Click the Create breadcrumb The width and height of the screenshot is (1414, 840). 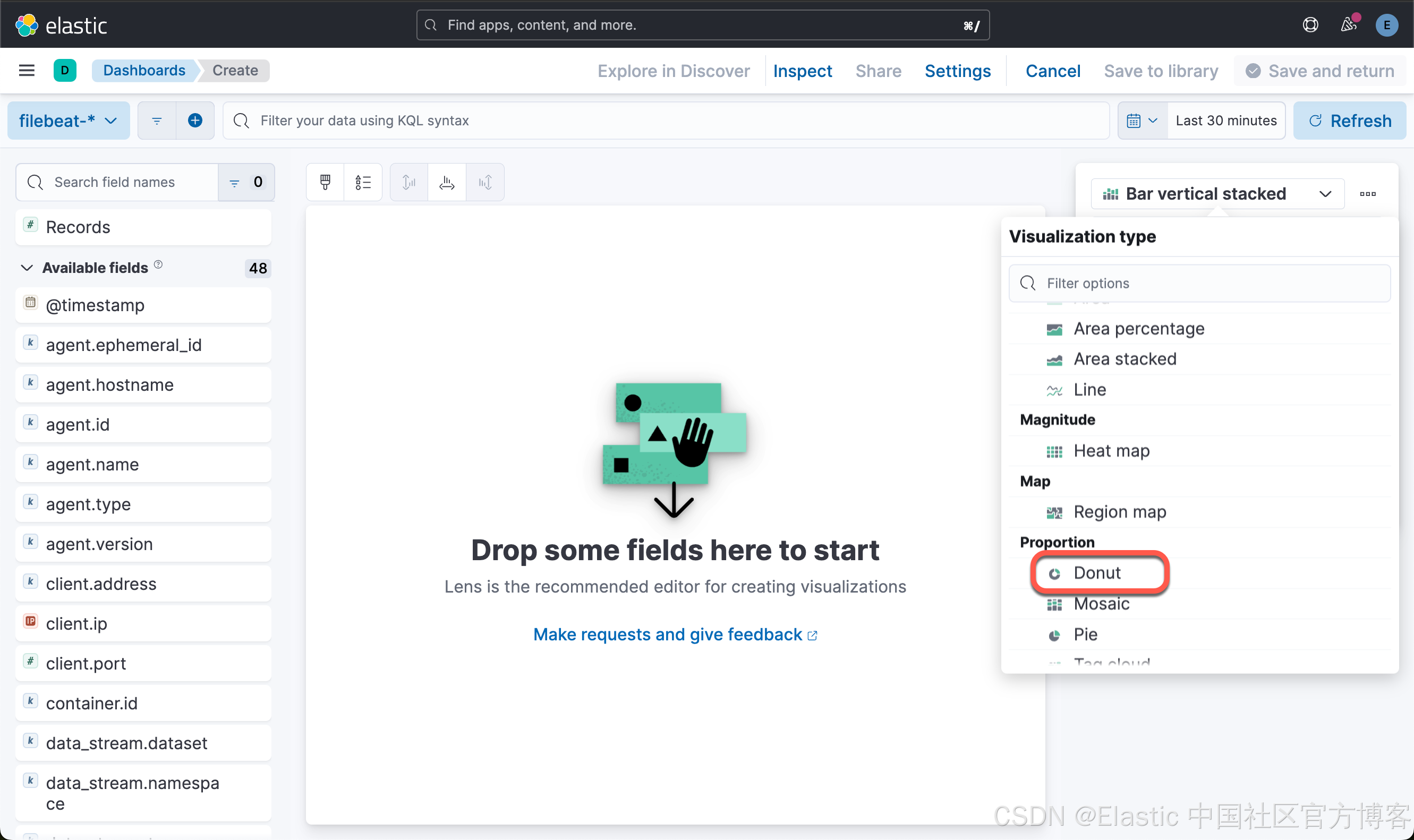coord(235,70)
